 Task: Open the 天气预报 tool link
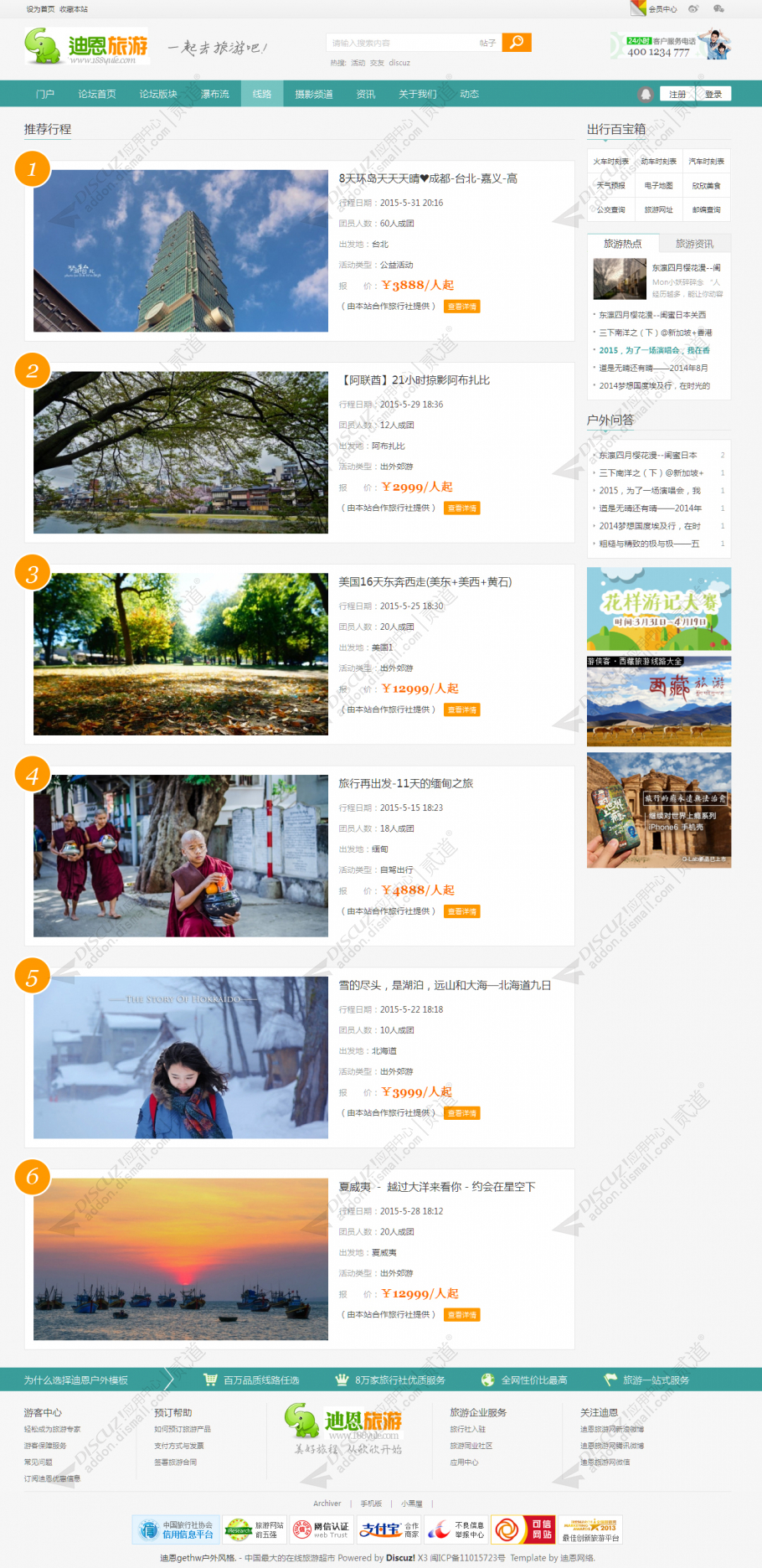tap(610, 185)
